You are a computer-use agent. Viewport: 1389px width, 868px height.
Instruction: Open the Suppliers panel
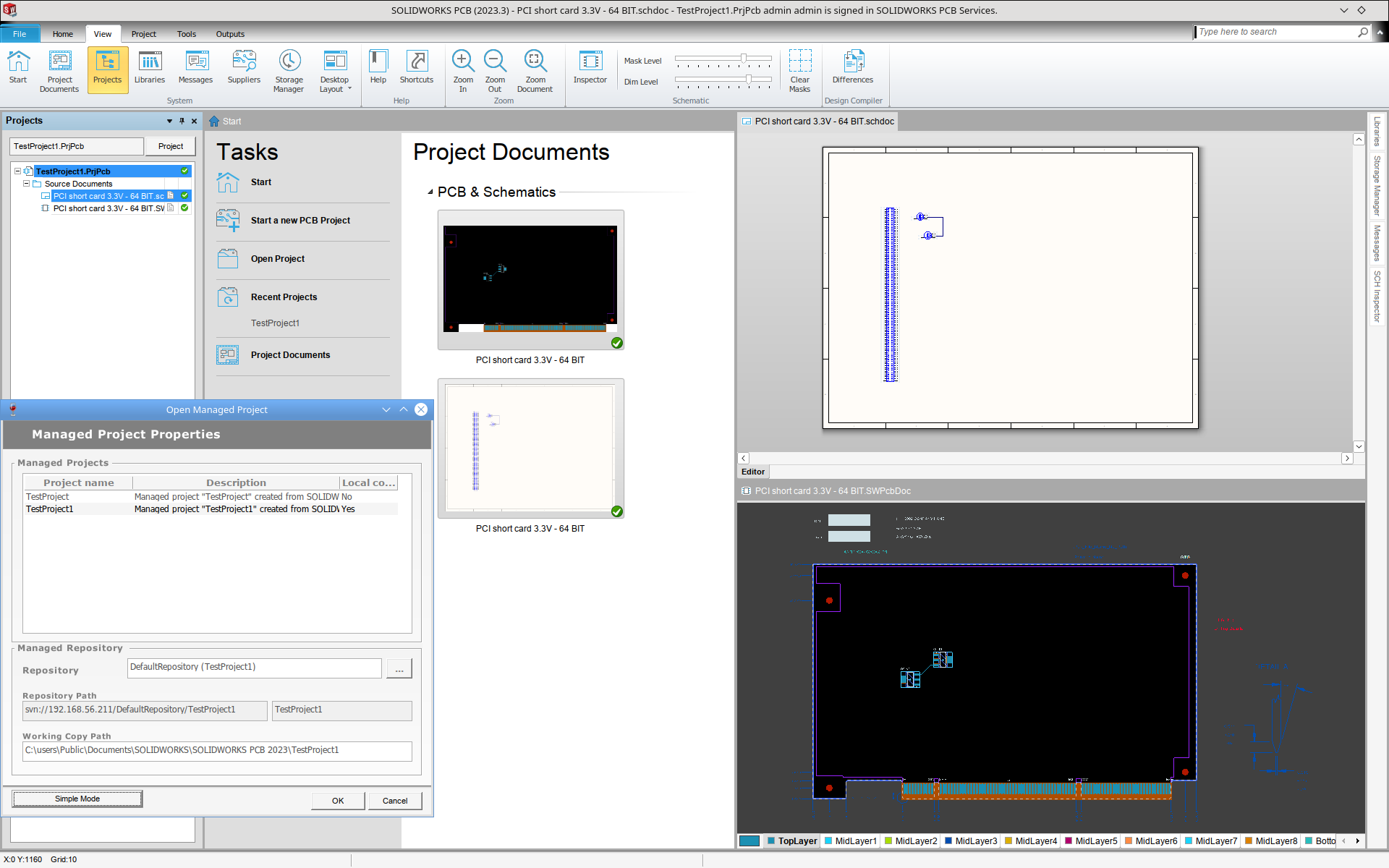click(243, 69)
